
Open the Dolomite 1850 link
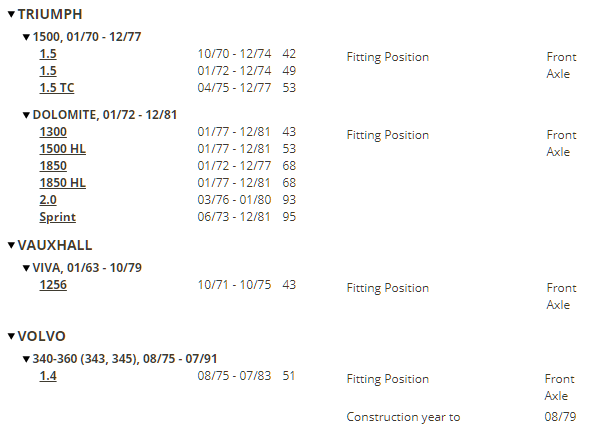53,166
